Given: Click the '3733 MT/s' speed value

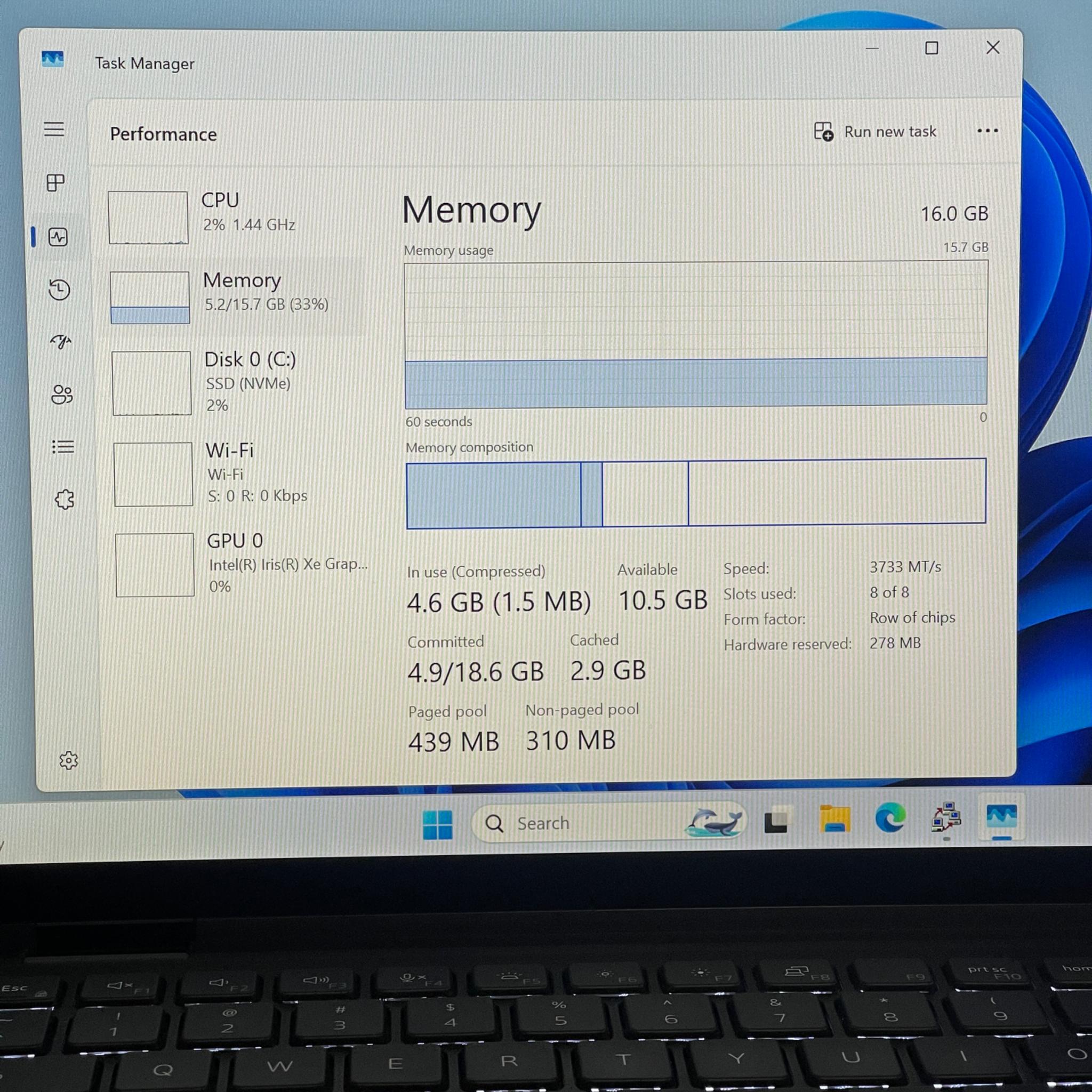Looking at the screenshot, I should coord(905,567).
